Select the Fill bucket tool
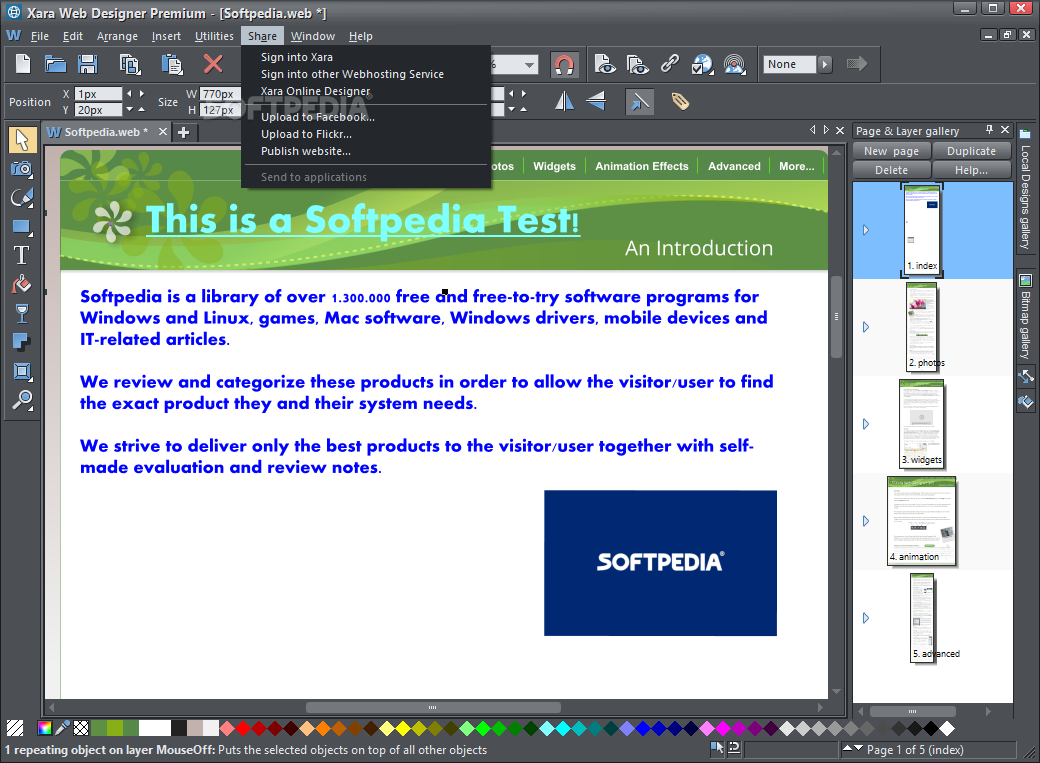Image resolution: width=1040 pixels, height=763 pixels. pyautogui.click(x=22, y=285)
